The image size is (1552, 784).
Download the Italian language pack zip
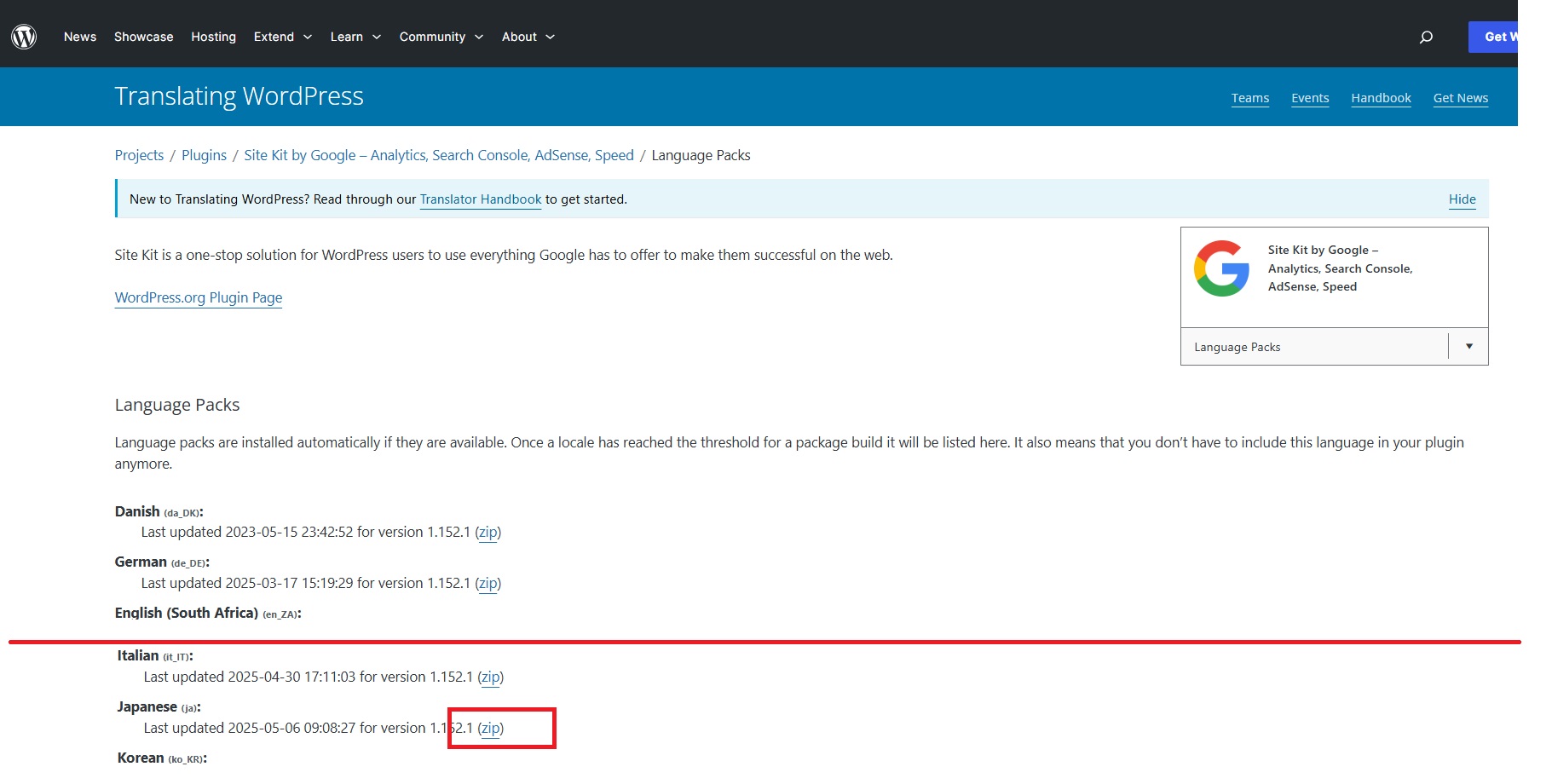491,677
